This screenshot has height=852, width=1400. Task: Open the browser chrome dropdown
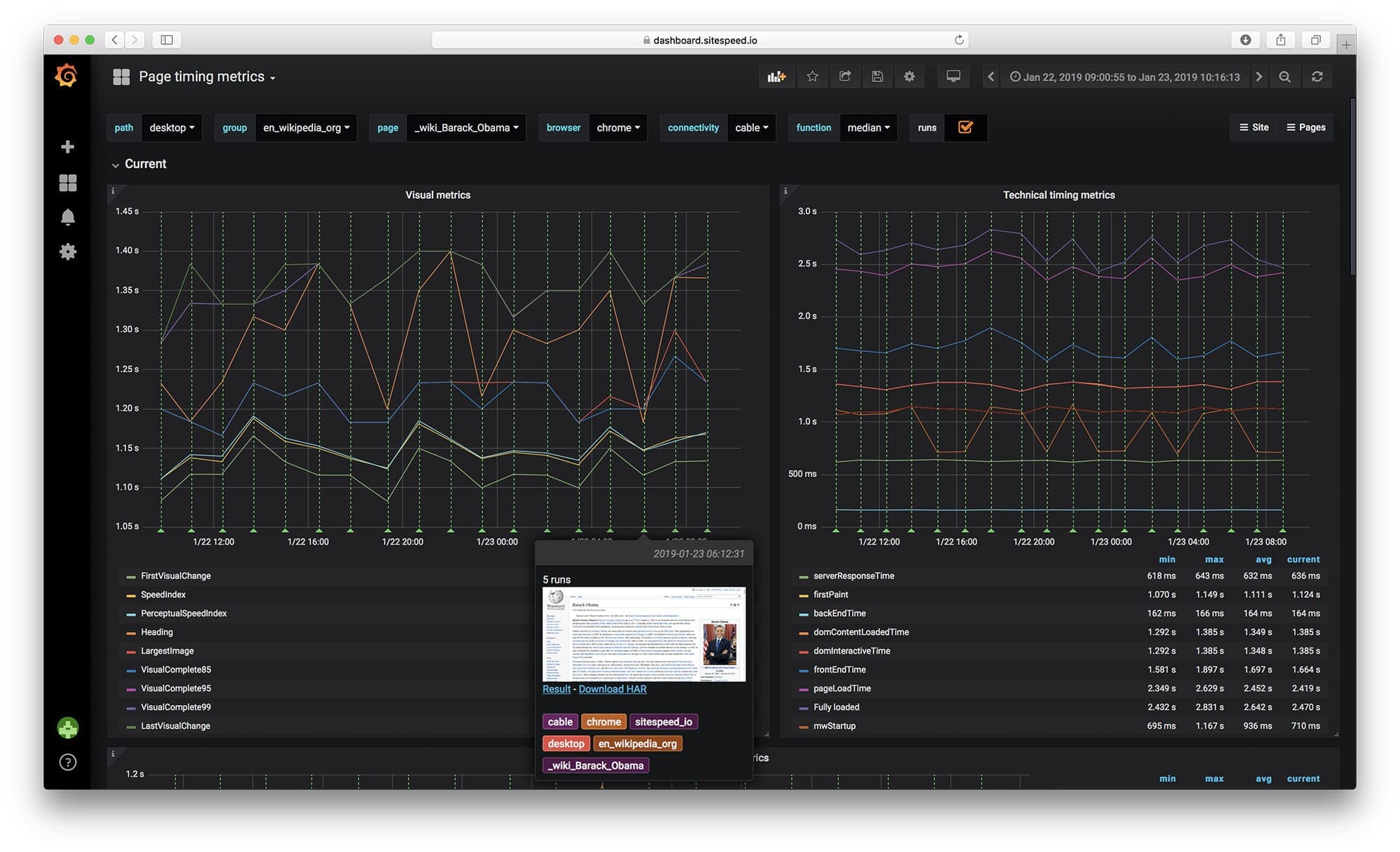point(617,127)
